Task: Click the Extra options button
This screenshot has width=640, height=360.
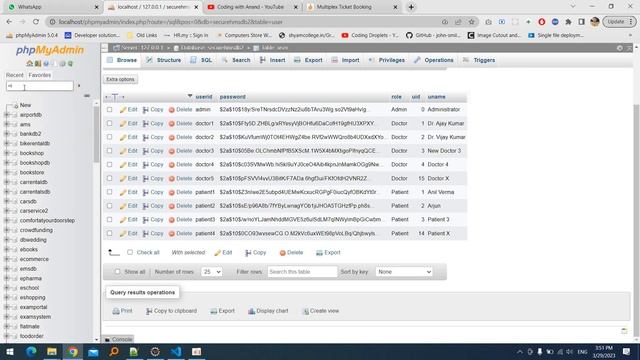Action: 120,80
